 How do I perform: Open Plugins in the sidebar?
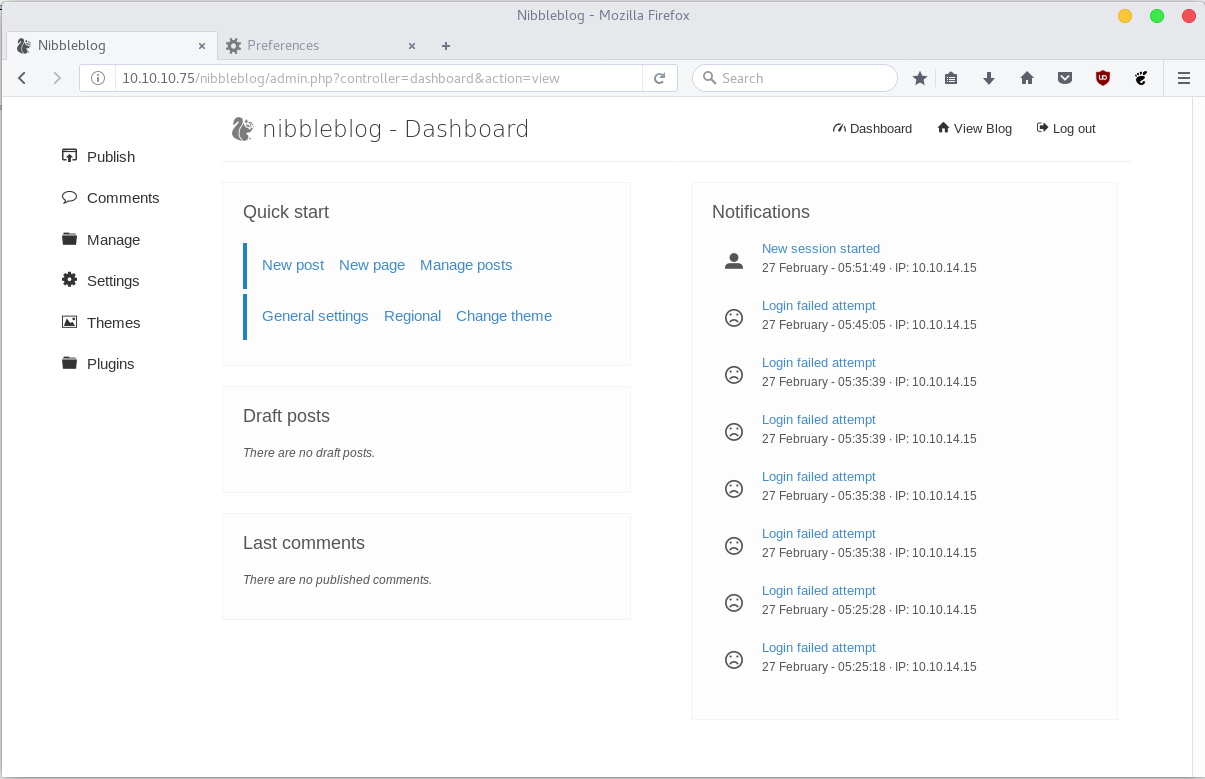[110, 364]
